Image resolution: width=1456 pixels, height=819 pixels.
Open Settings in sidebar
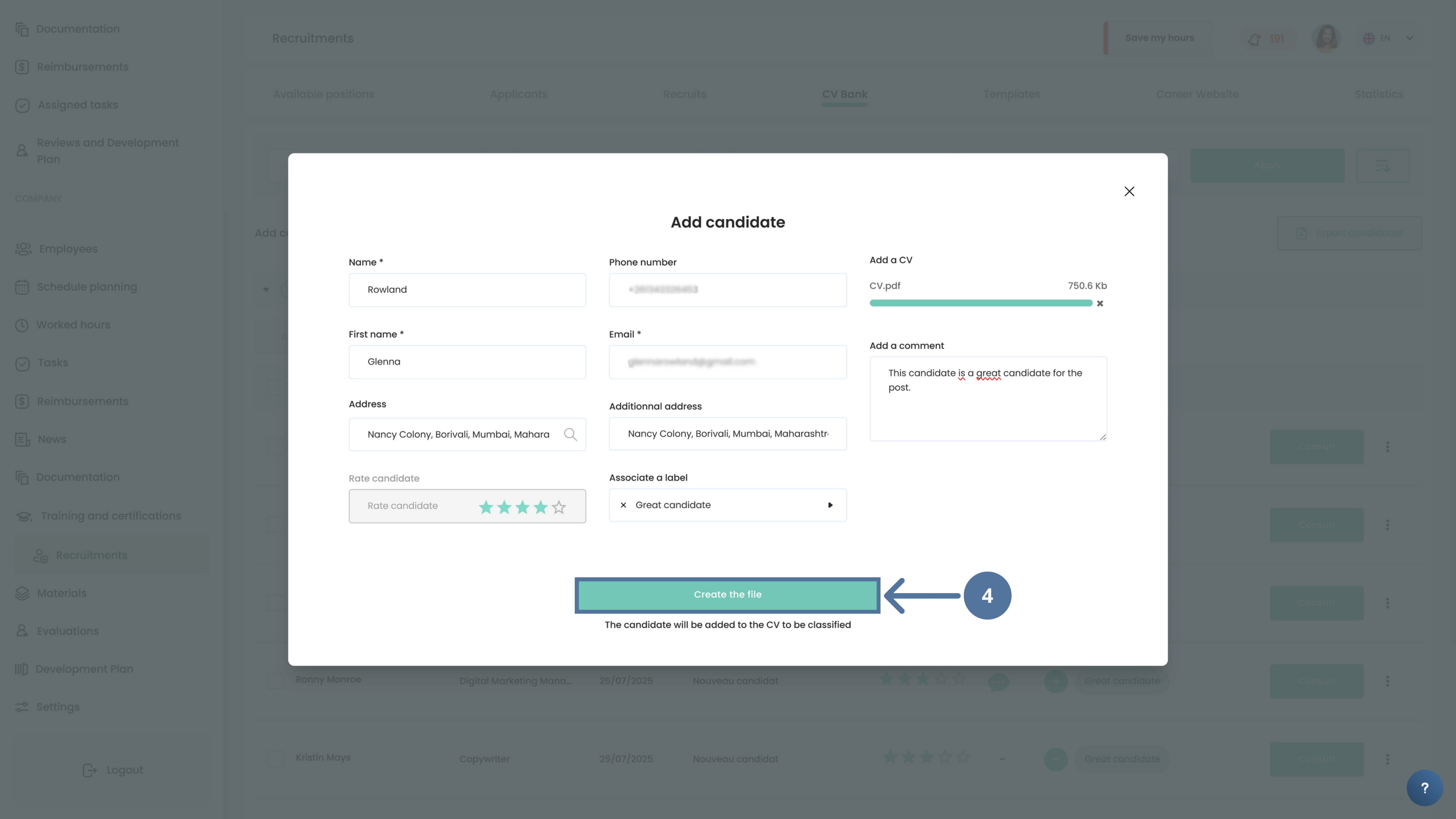coord(47,707)
